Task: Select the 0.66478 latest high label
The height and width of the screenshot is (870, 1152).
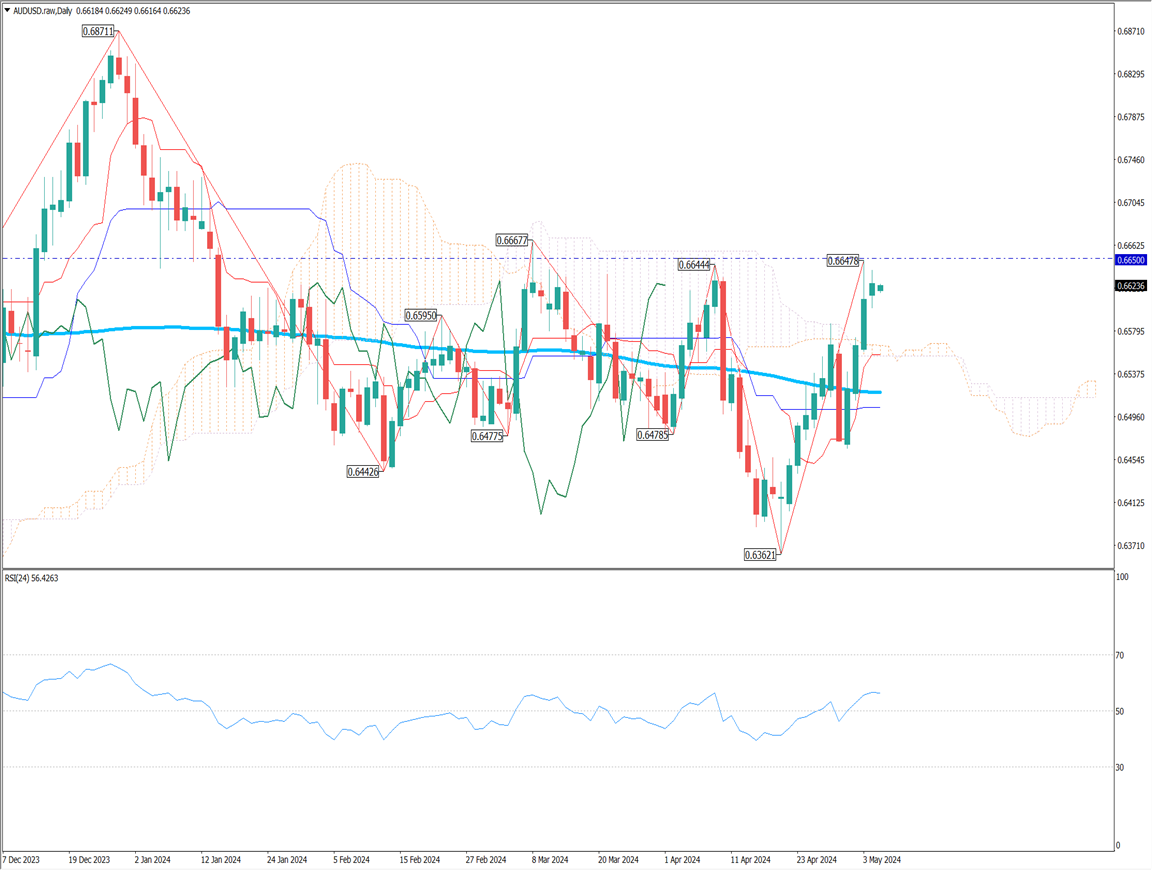Action: 844,261
